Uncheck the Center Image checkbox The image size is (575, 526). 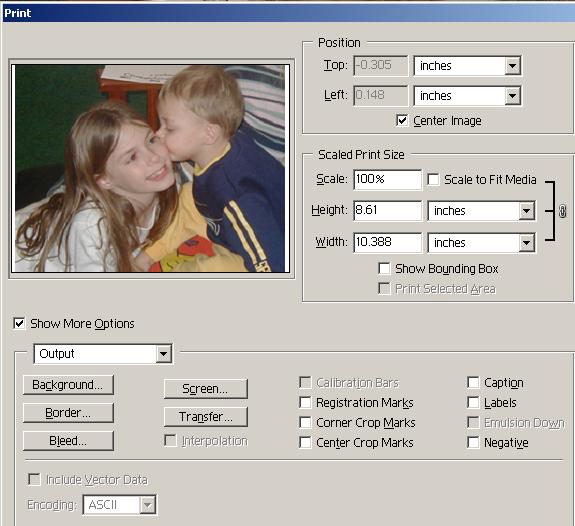pos(402,120)
